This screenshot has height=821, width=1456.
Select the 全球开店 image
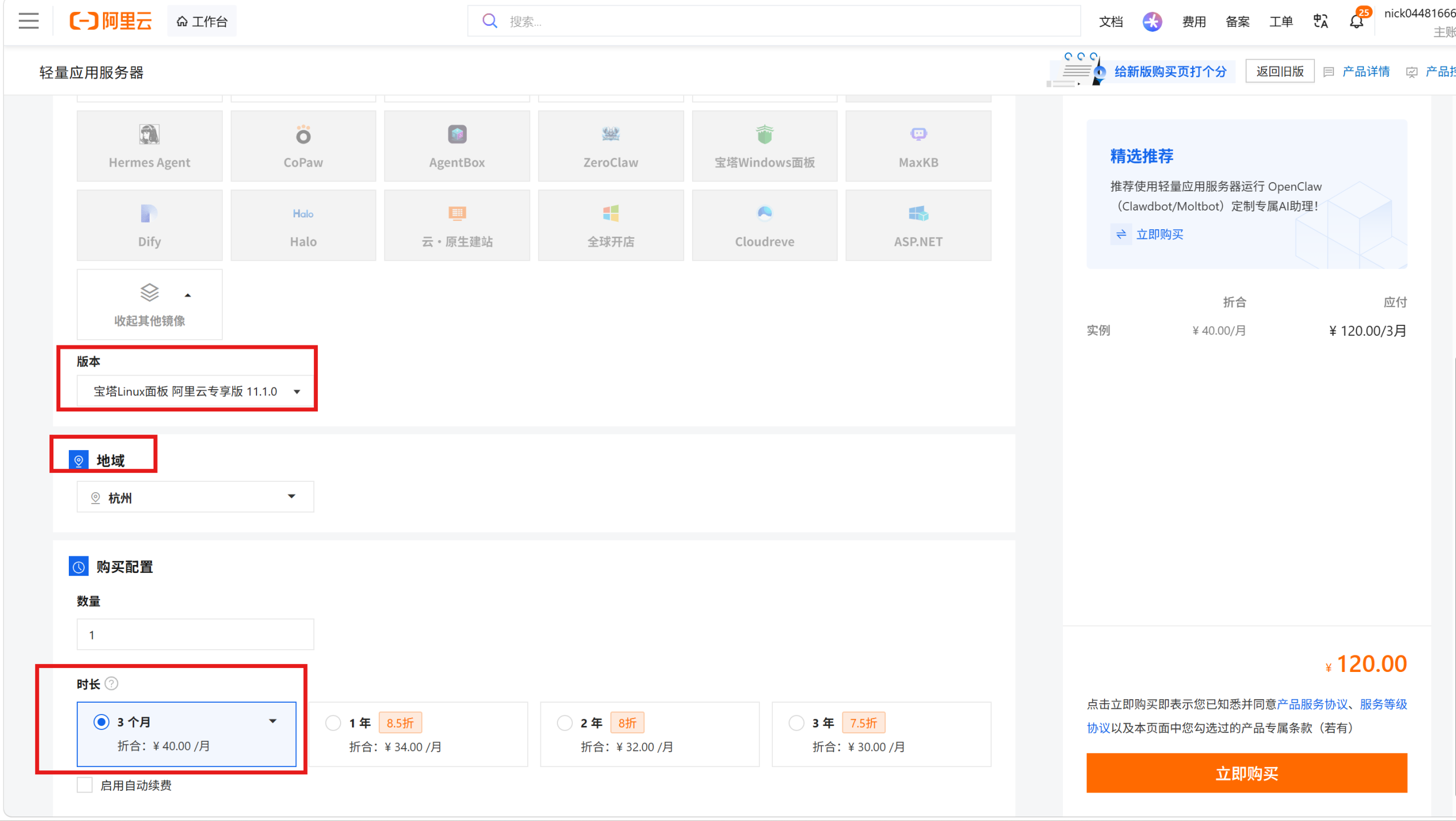(611, 225)
